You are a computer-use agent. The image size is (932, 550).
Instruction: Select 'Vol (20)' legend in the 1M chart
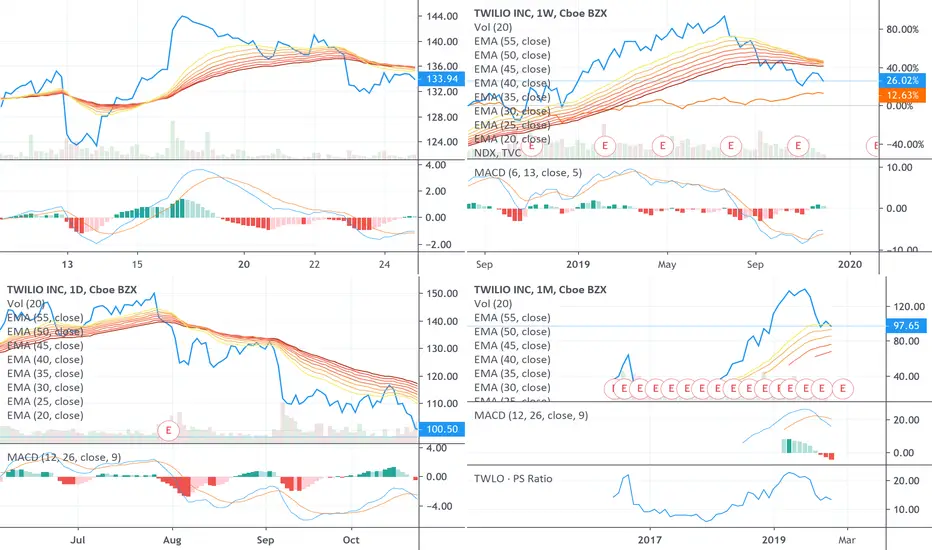(493, 304)
